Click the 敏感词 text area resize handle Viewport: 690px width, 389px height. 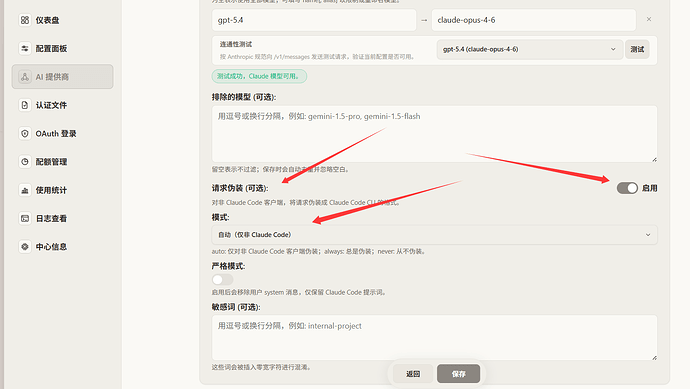coord(654,357)
